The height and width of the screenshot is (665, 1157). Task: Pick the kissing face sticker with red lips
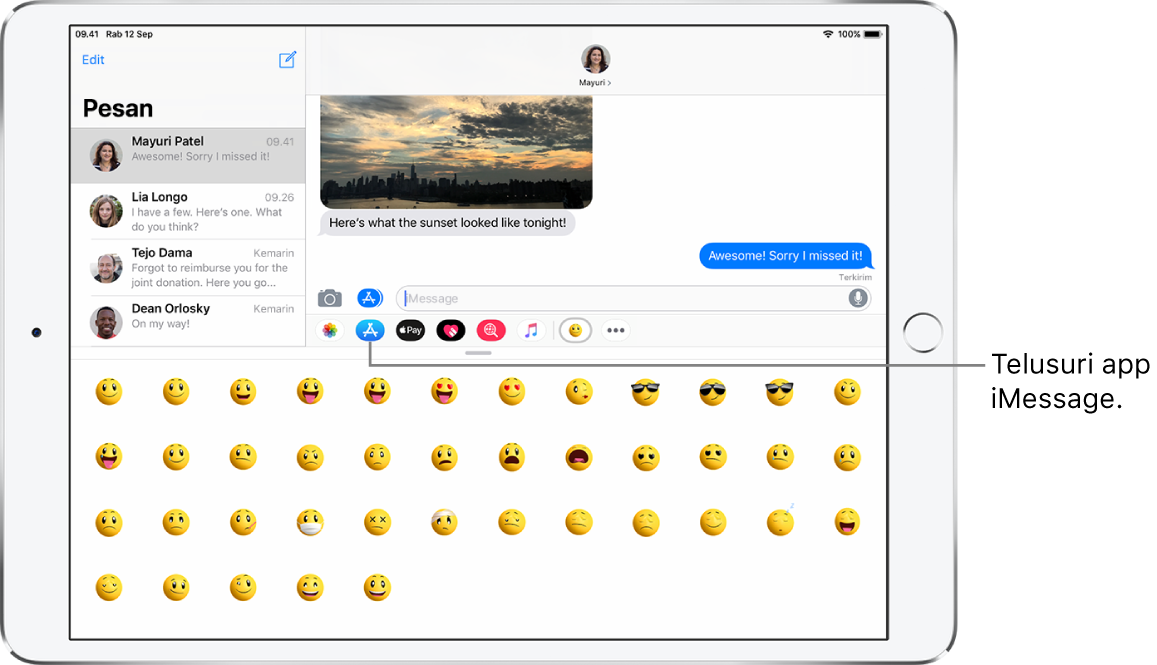pyautogui.click(x=579, y=392)
